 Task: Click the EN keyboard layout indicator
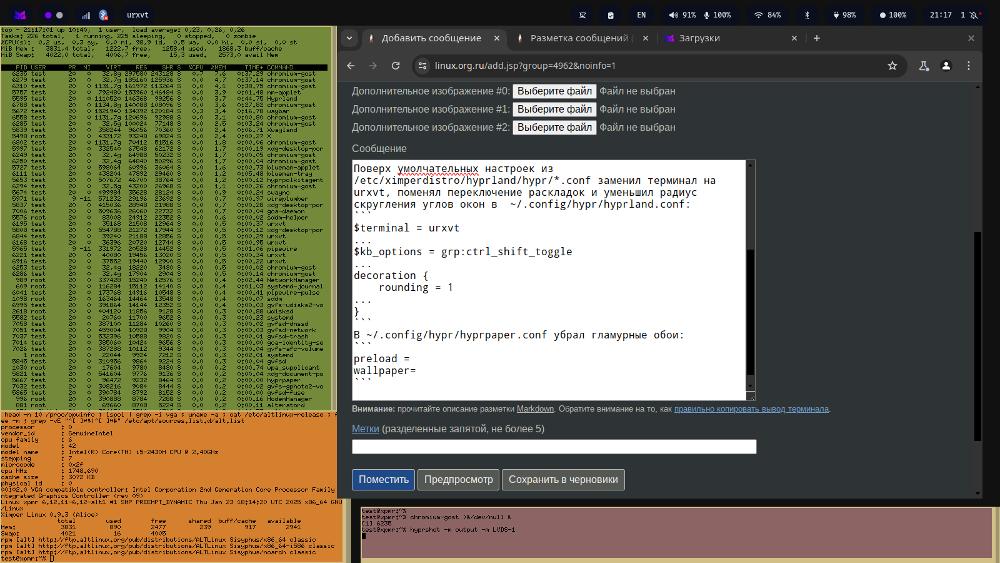(642, 15)
